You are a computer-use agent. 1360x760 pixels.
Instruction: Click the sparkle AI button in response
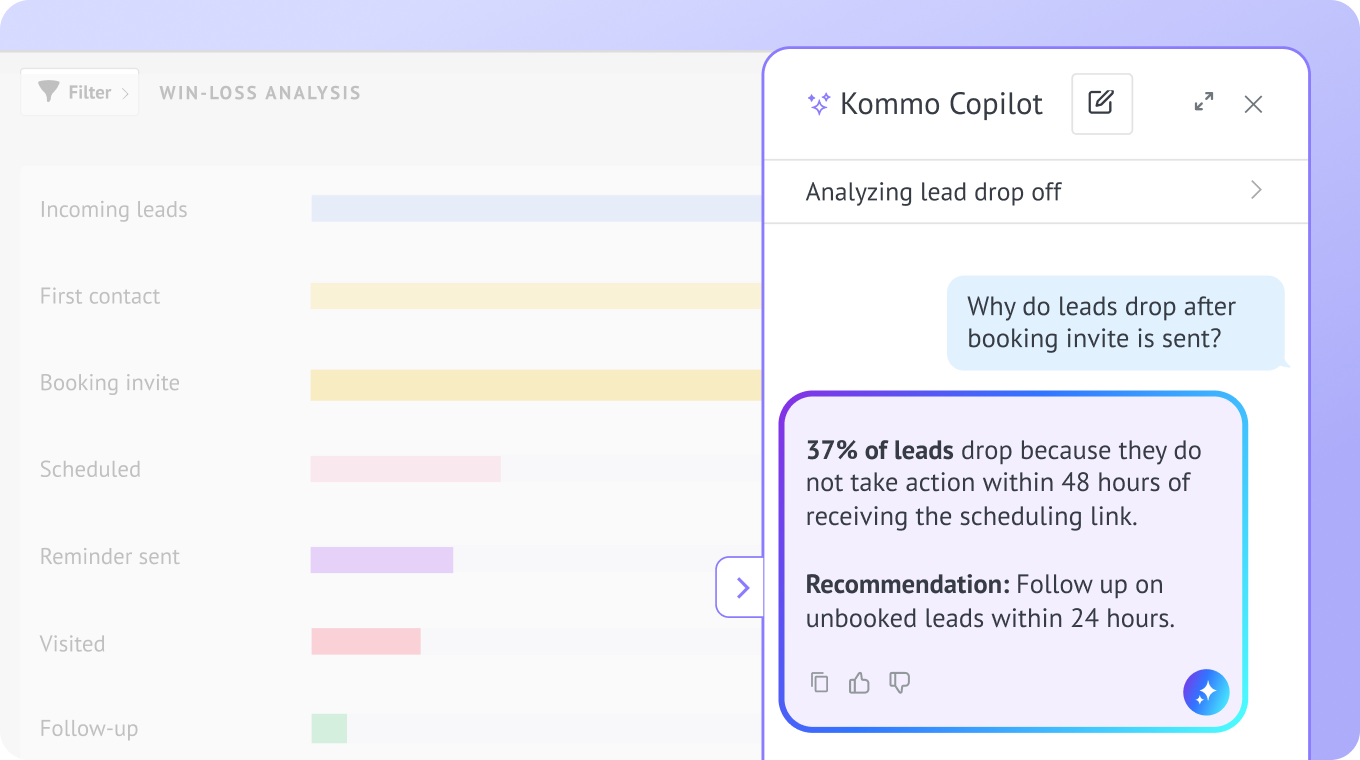pos(1206,692)
